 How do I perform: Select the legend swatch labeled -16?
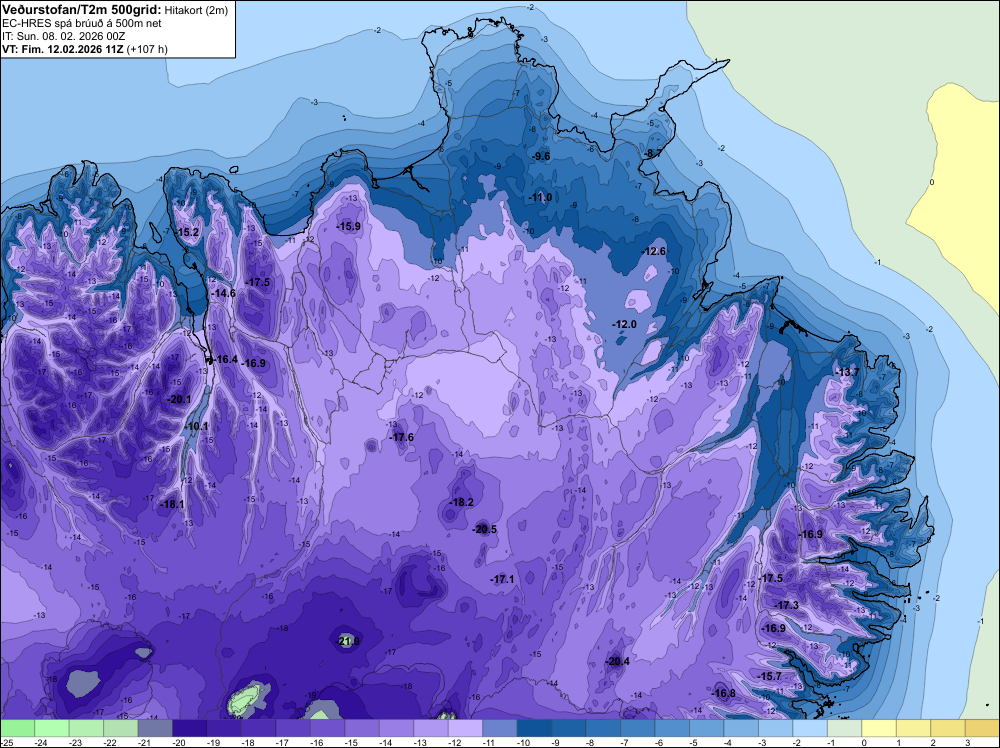pyautogui.click(x=327, y=729)
